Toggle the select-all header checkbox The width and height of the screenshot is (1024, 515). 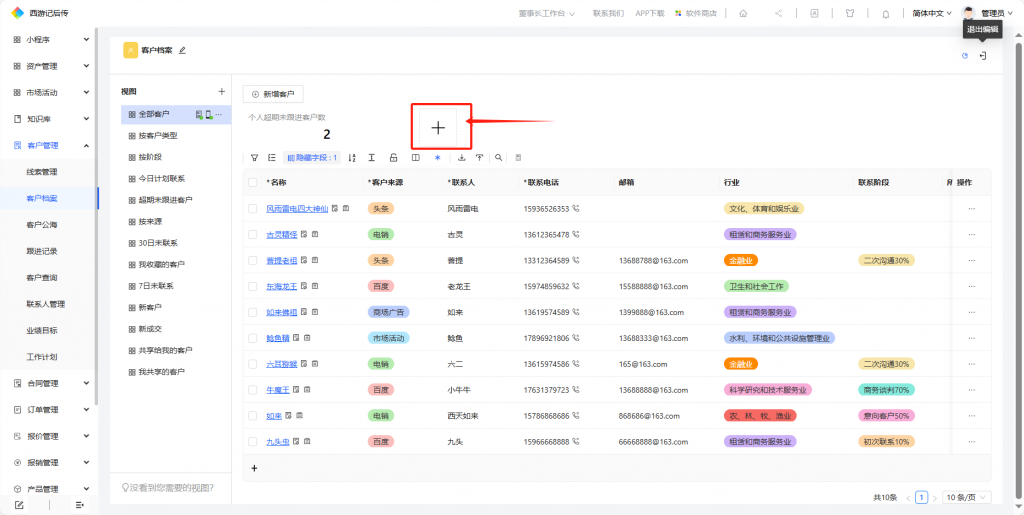coord(253,182)
